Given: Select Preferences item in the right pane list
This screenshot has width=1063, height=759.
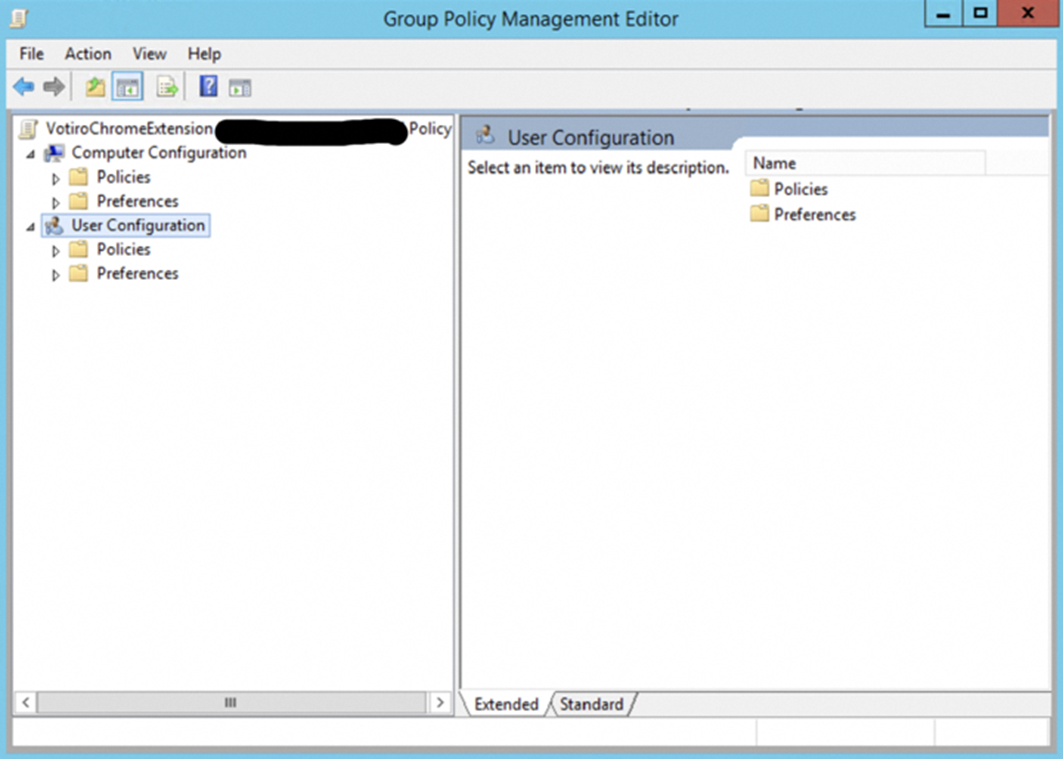Looking at the screenshot, I should point(815,215).
